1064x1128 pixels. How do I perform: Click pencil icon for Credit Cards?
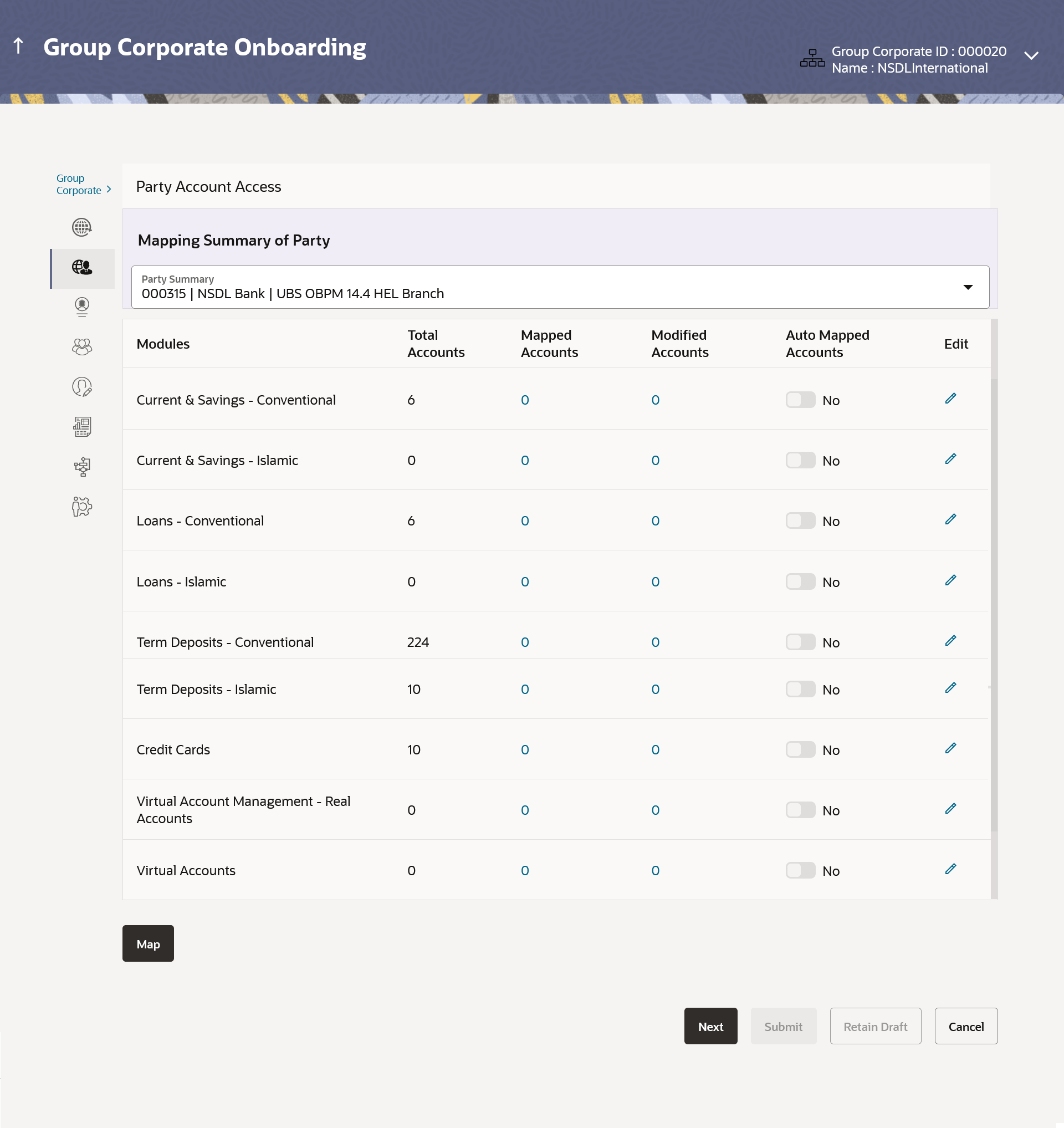pos(950,748)
